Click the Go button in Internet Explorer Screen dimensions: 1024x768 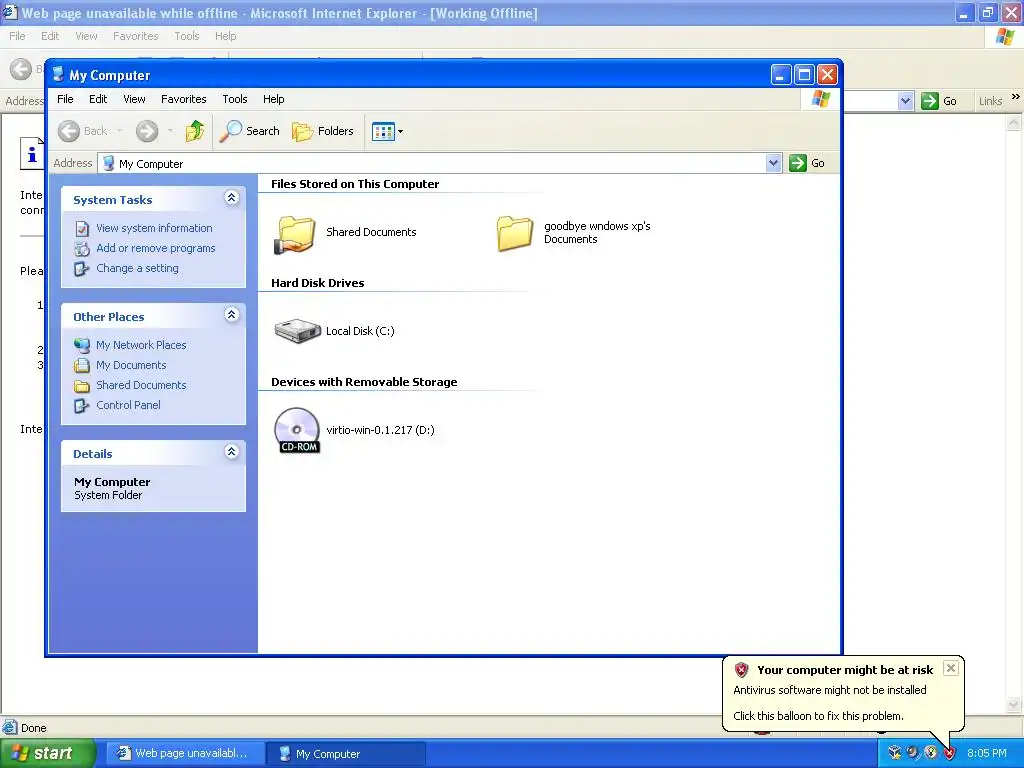[940, 101]
